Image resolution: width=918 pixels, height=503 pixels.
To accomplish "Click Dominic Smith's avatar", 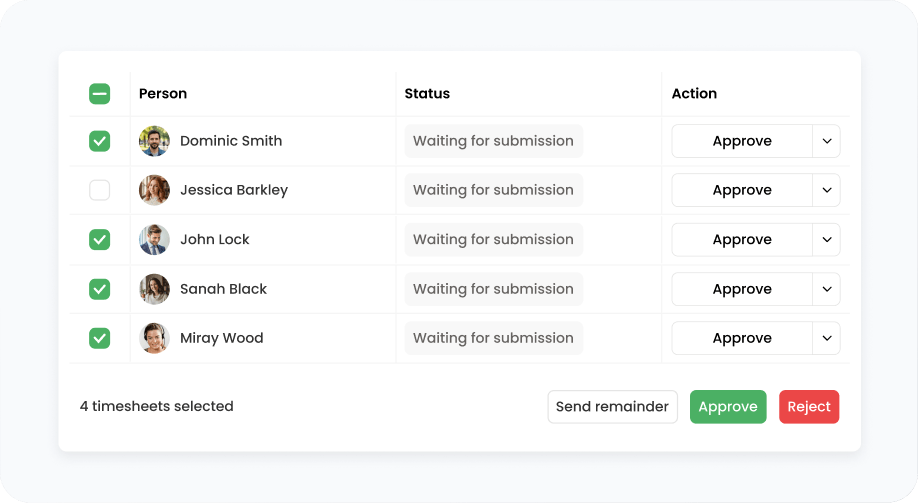I will [x=155, y=141].
